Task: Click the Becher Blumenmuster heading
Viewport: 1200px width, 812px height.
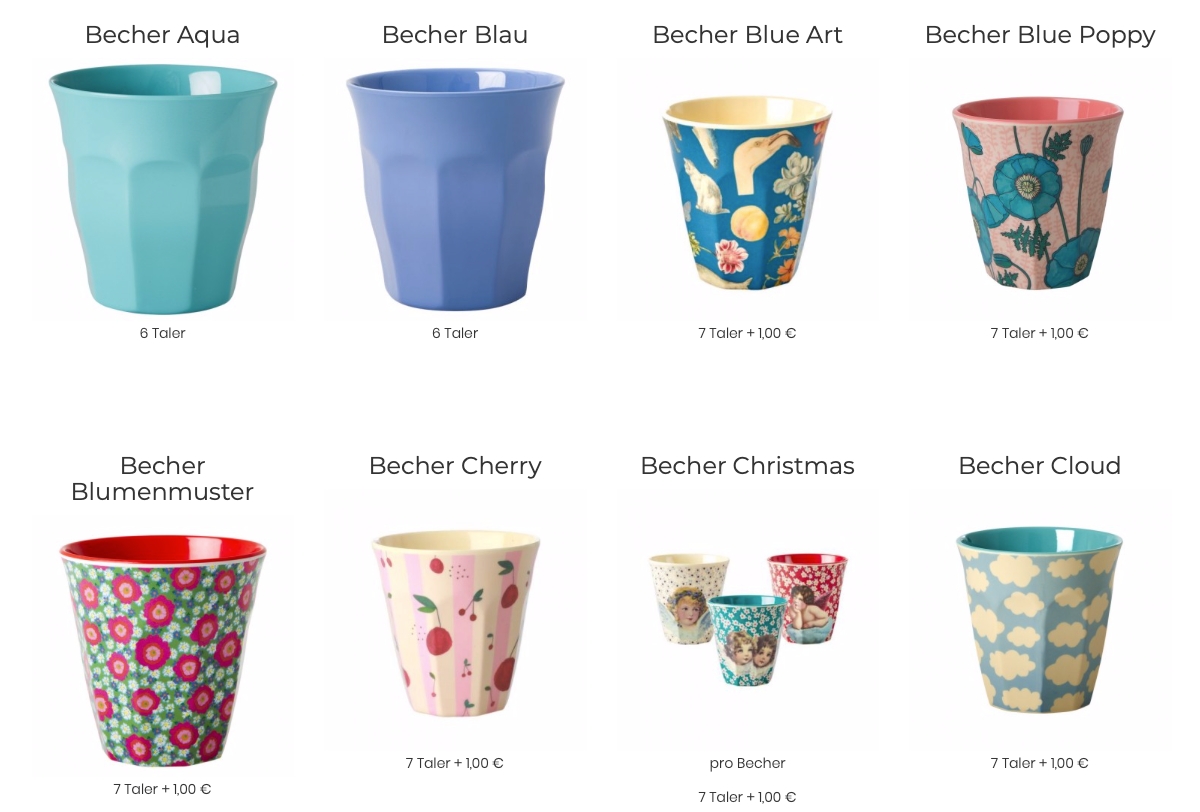Action: click(162, 479)
